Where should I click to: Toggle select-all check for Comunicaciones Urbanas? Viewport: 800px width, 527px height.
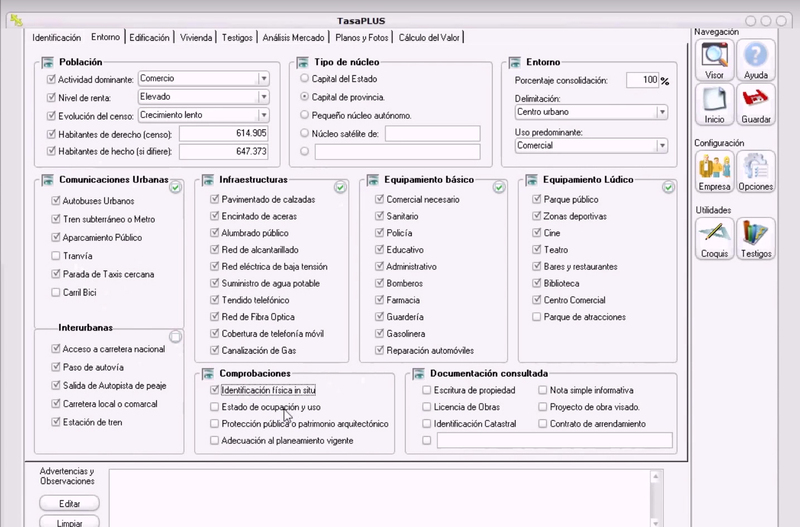(175, 188)
